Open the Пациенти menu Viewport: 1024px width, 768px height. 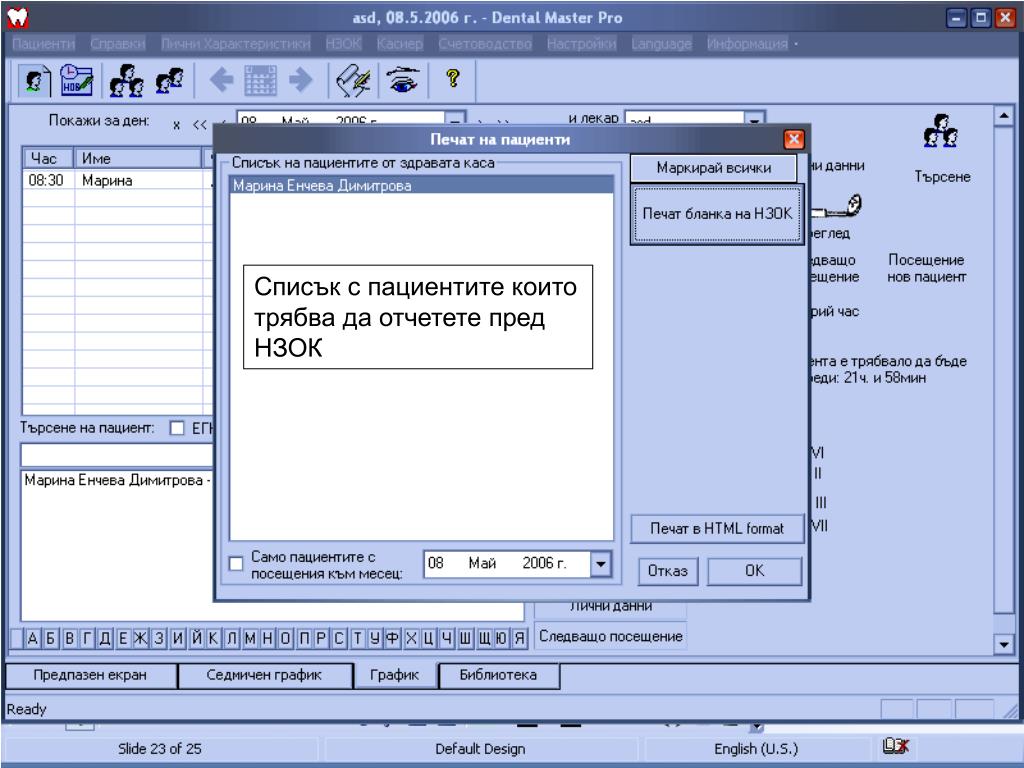(44, 44)
